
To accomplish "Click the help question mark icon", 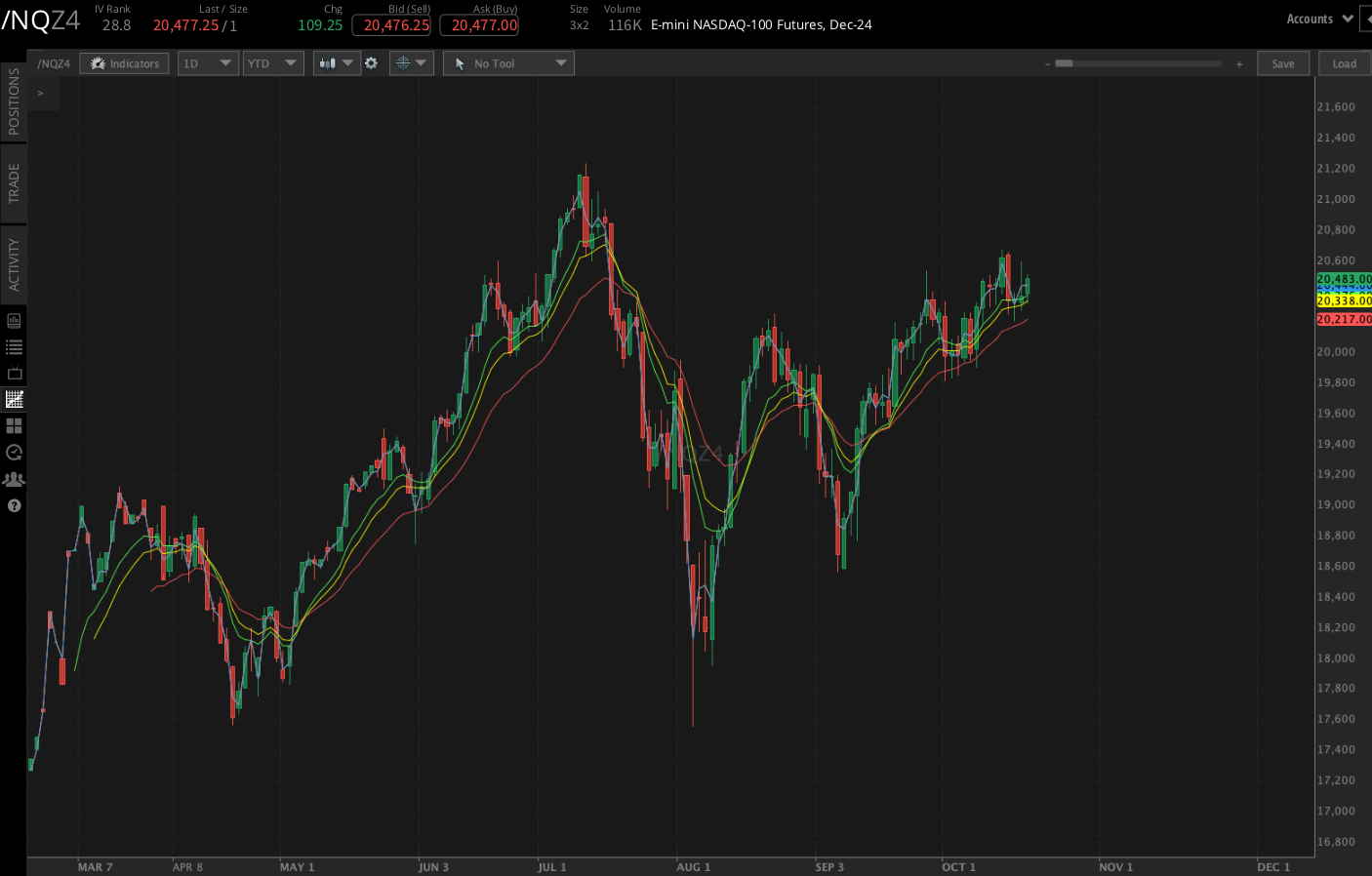I will pos(14,505).
